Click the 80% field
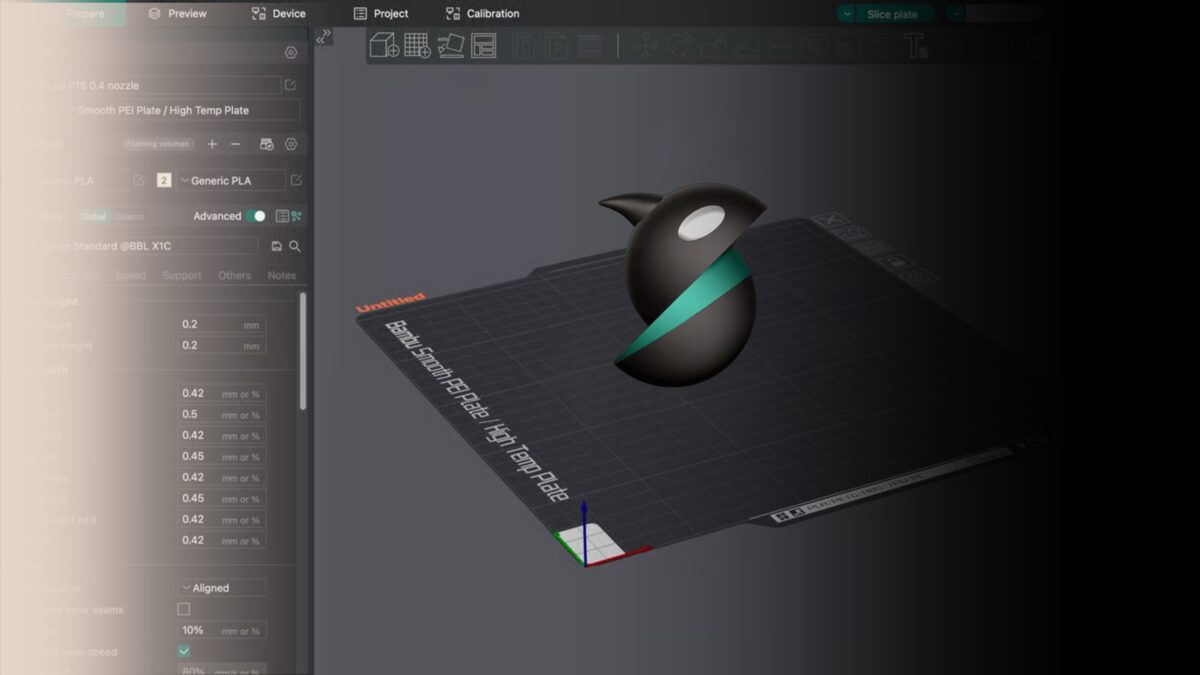 222,669
